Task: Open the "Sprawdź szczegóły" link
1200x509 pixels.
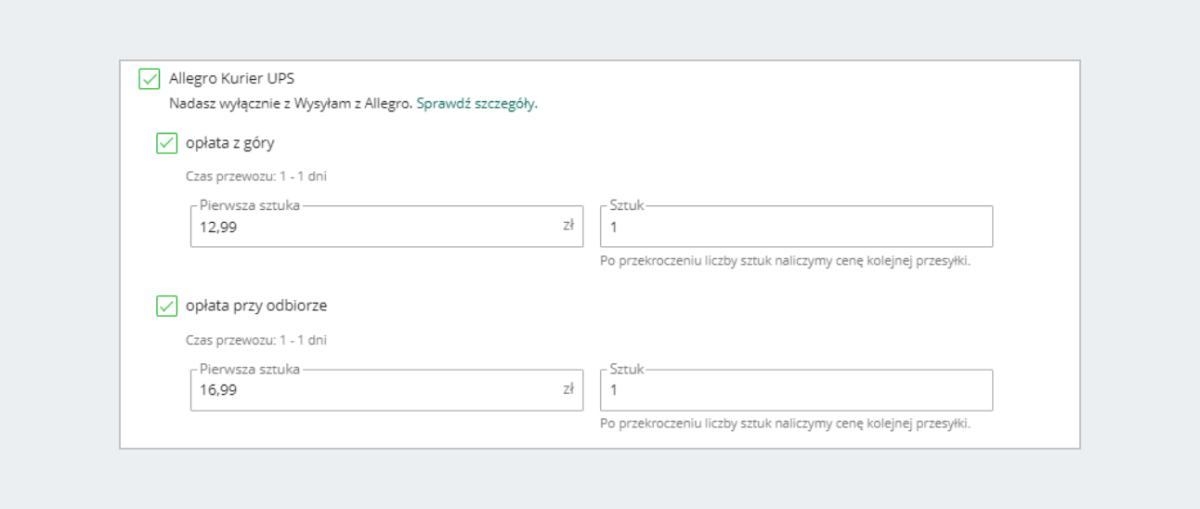Action: [x=476, y=103]
